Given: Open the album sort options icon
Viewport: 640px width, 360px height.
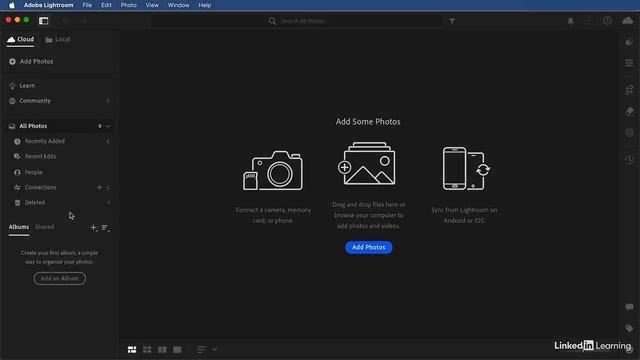Looking at the screenshot, I should [105, 228].
